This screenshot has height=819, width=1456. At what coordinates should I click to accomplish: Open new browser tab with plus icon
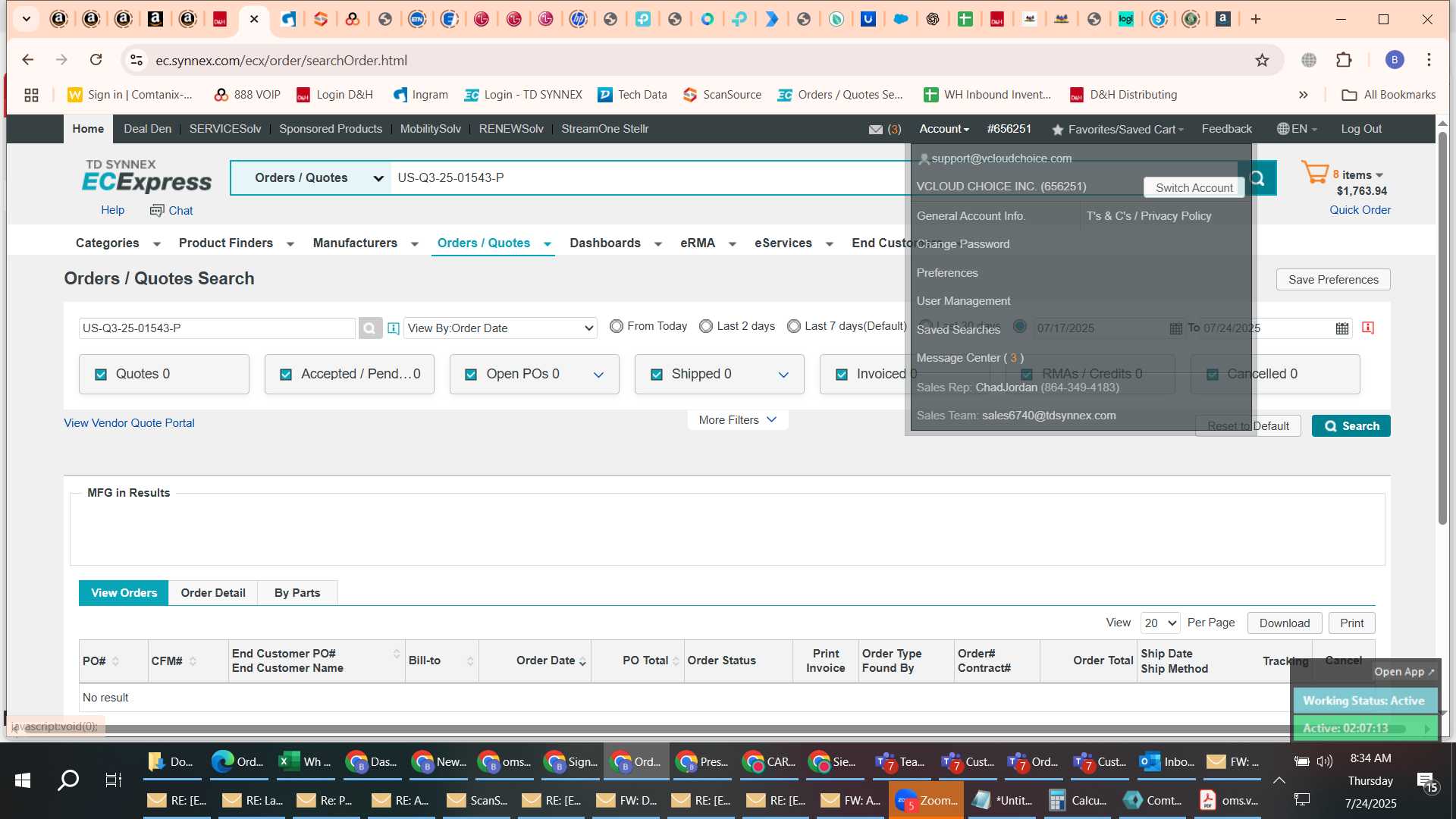tap(1256, 19)
